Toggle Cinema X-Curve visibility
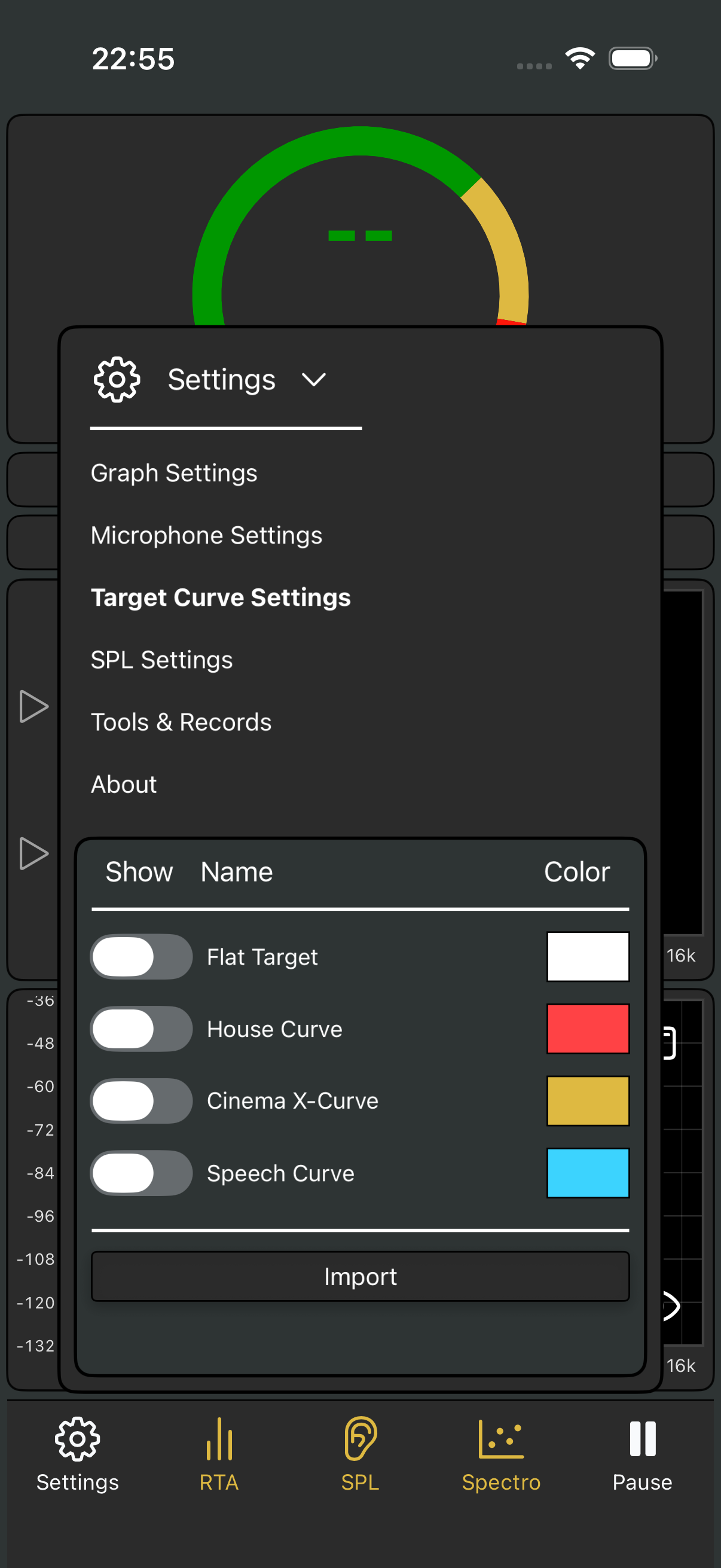The width and height of the screenshot is (721, 1568). 141,1100
